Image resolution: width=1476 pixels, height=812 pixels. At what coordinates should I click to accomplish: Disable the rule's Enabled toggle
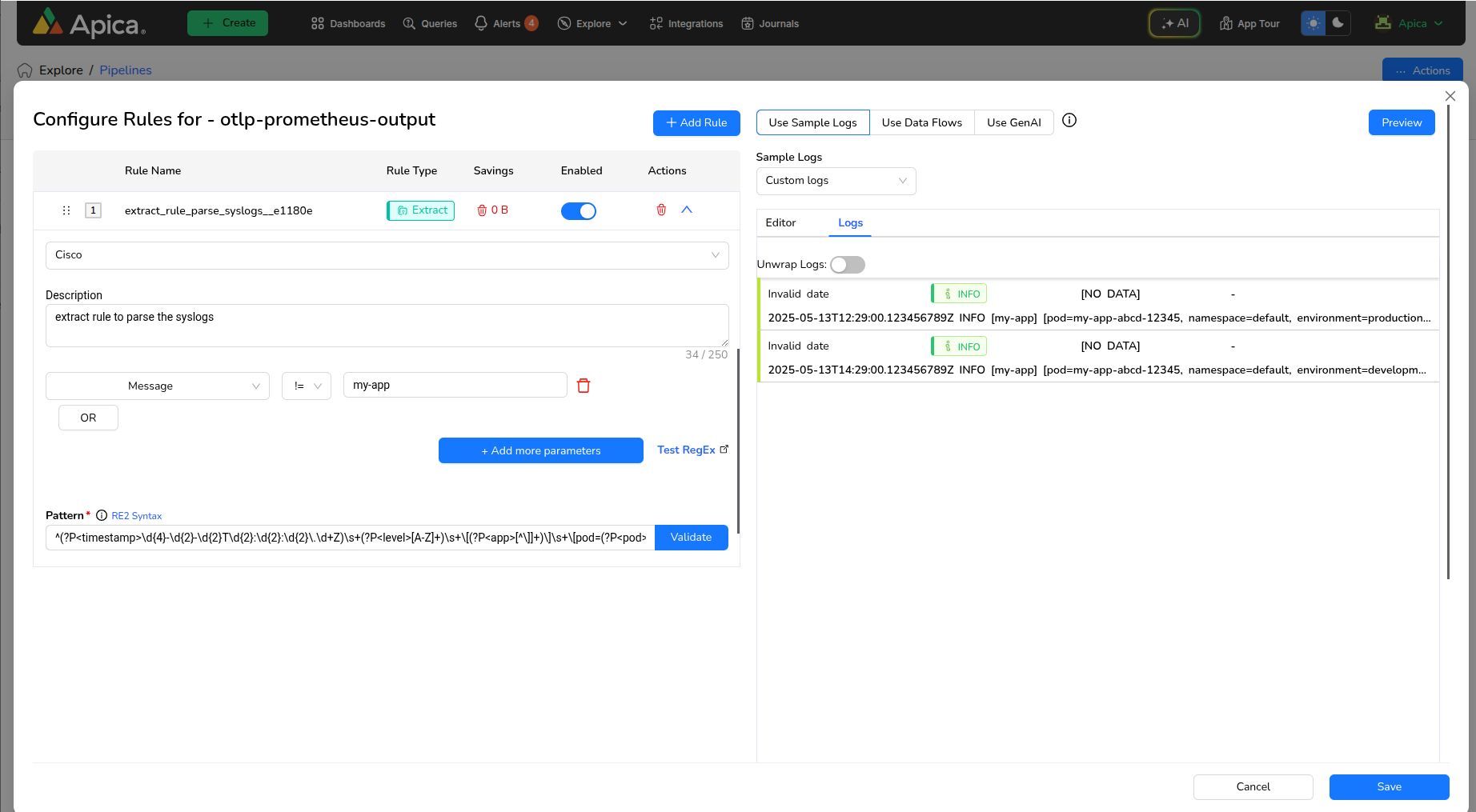coord(579,211)
